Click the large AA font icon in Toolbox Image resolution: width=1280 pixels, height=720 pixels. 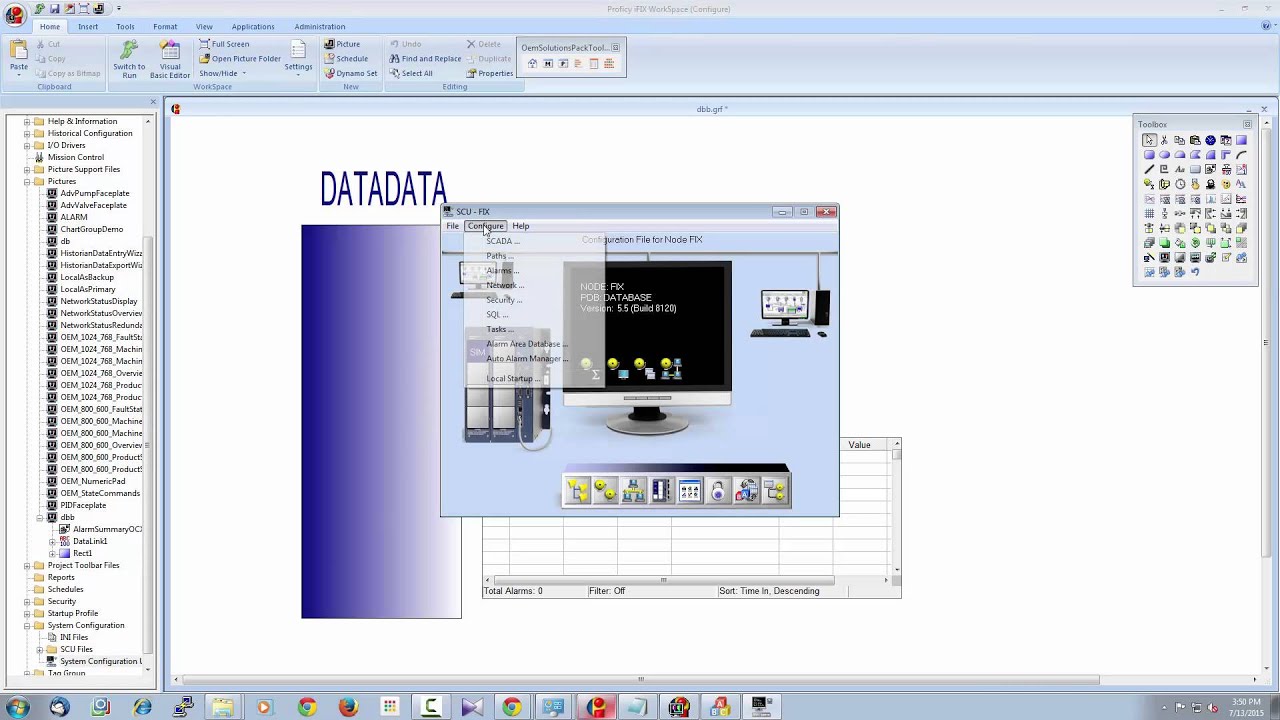(1241, 184)
